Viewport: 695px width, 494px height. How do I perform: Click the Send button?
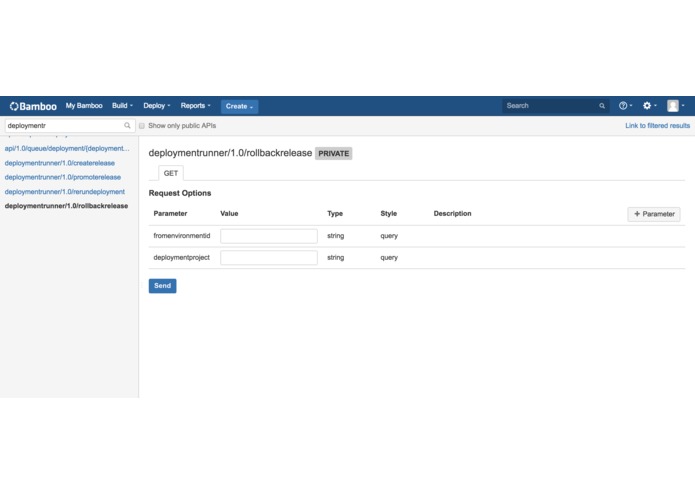tap(162, 286)
